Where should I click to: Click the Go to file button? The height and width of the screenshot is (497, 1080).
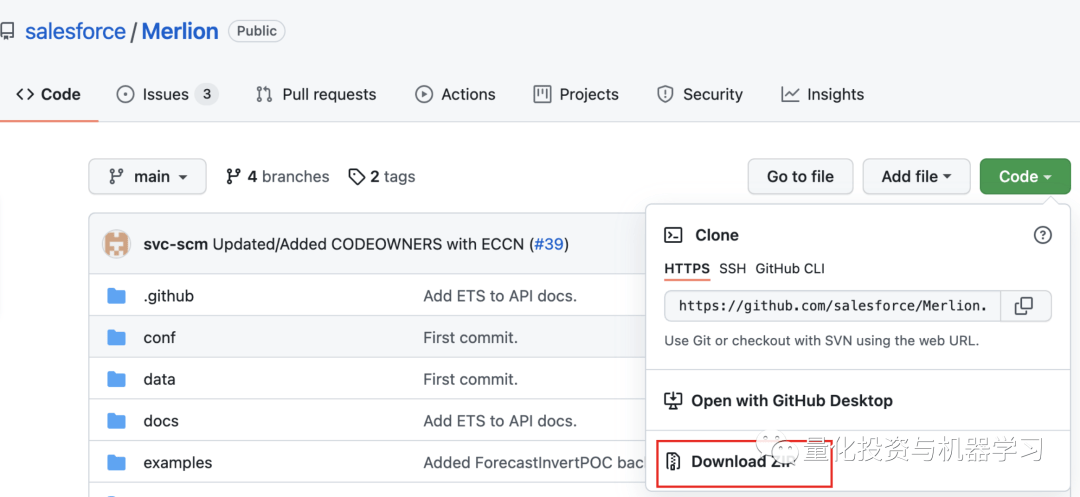coord(800,176)
